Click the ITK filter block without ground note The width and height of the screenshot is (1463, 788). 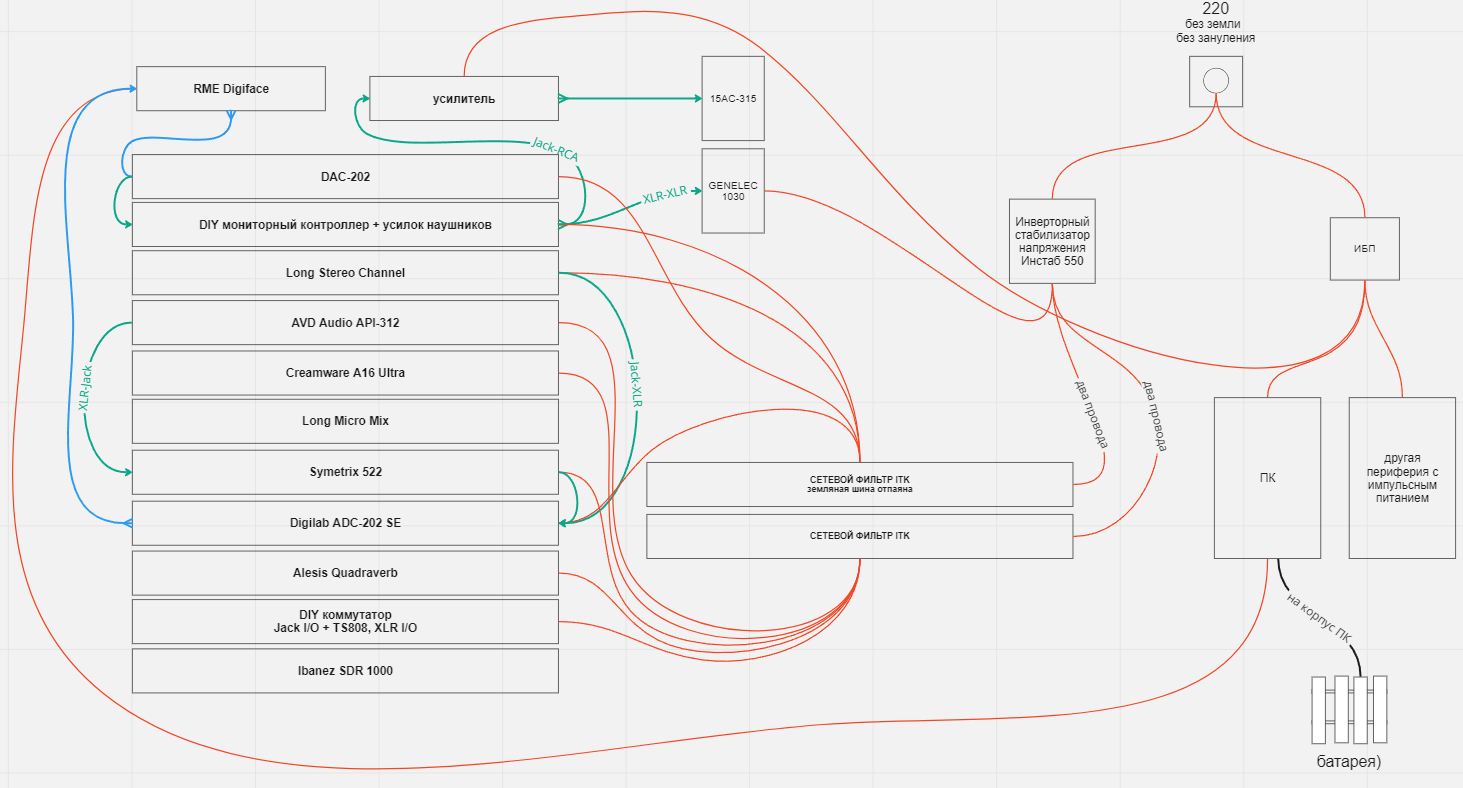pos(860,536)
